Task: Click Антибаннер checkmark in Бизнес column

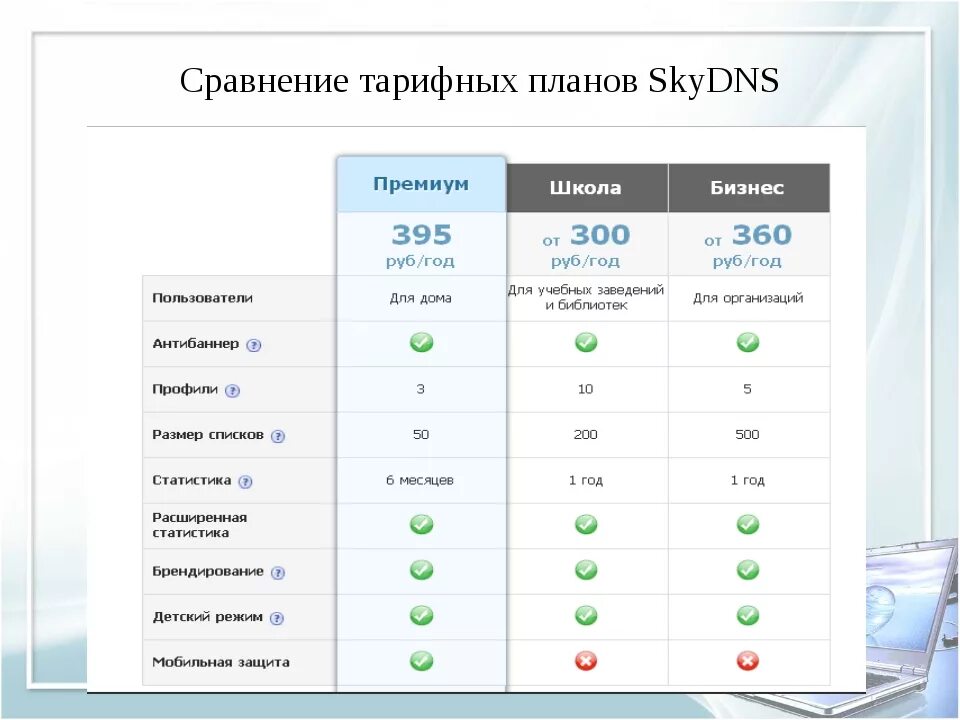Action: point(748,342)
